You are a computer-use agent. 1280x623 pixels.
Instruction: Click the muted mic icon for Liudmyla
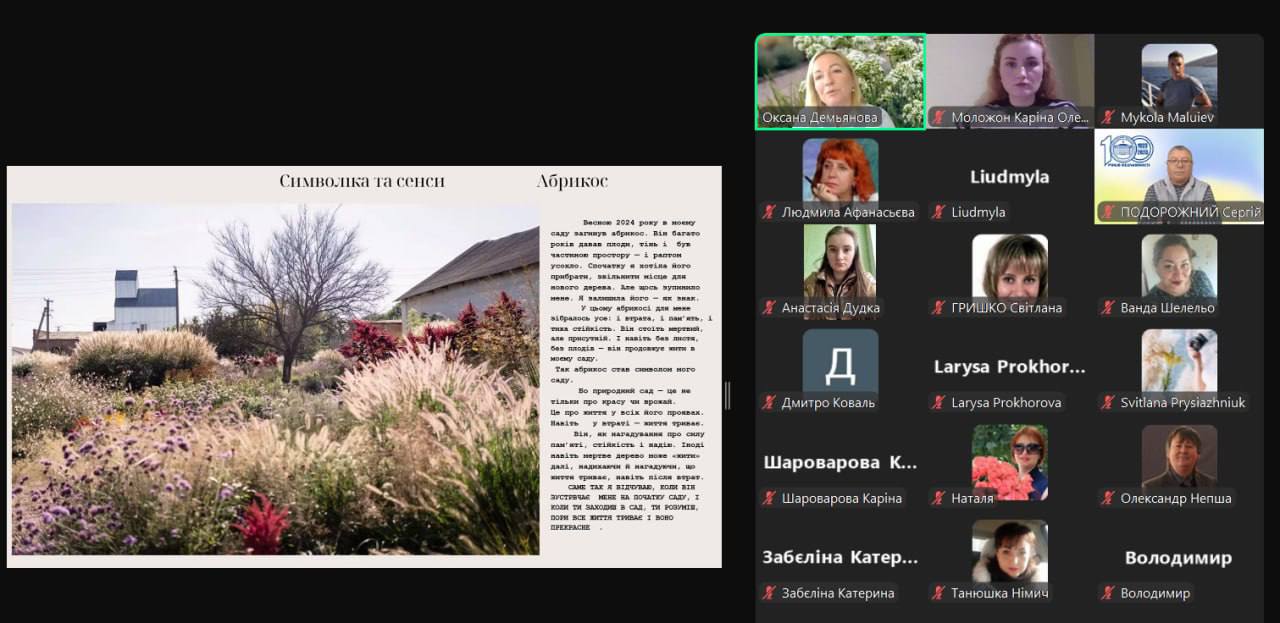939,213
